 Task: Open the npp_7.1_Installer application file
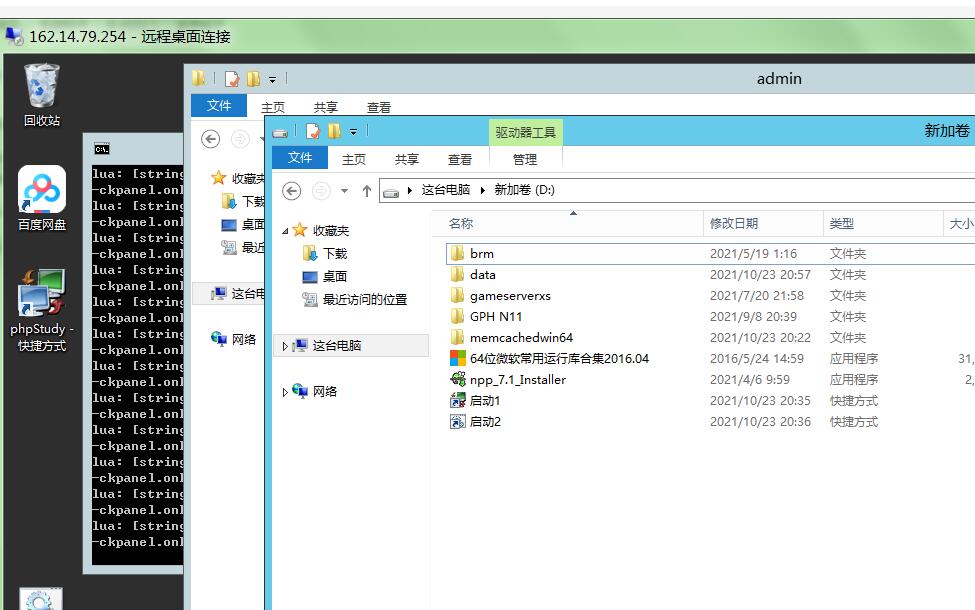(x=517, y=380)
